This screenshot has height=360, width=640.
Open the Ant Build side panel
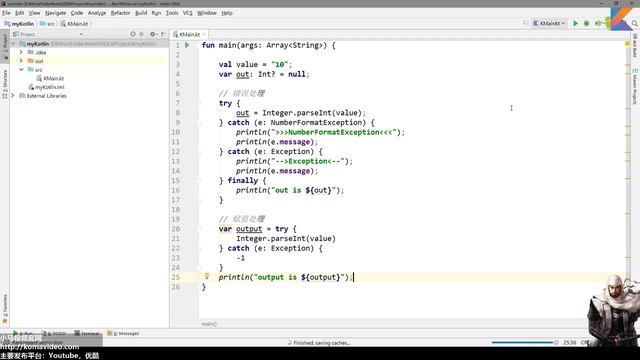(635, 46)
